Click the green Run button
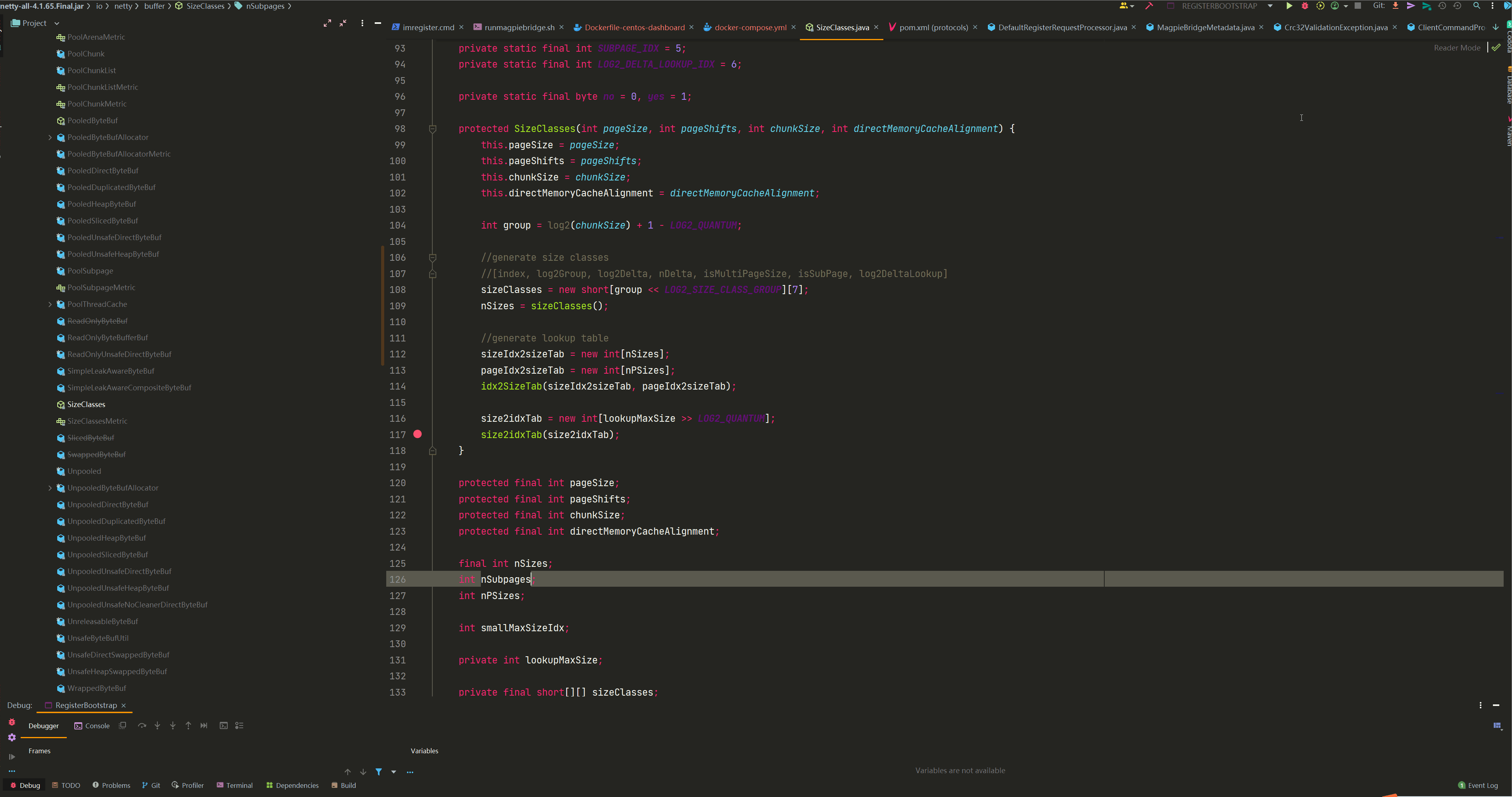The width and height of the screenshot is (1512, 797). [1289, 6]
